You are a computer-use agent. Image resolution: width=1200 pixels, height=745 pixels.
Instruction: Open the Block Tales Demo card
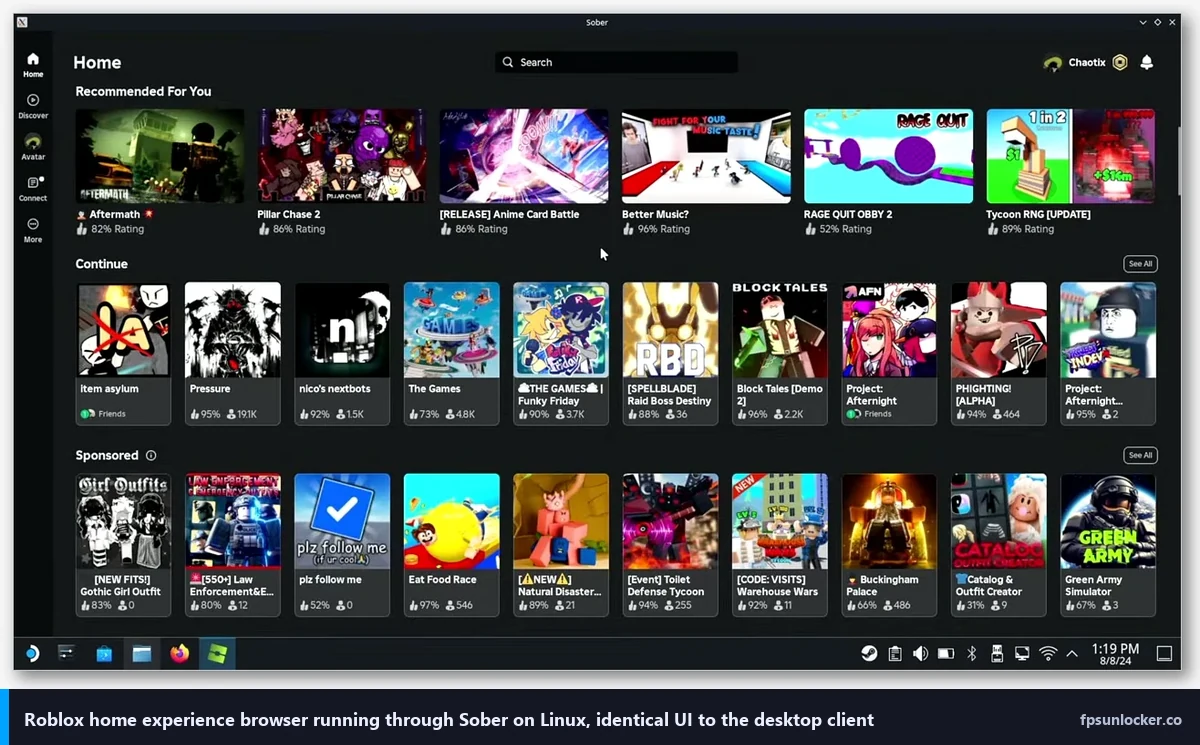(x=780, y=353)
